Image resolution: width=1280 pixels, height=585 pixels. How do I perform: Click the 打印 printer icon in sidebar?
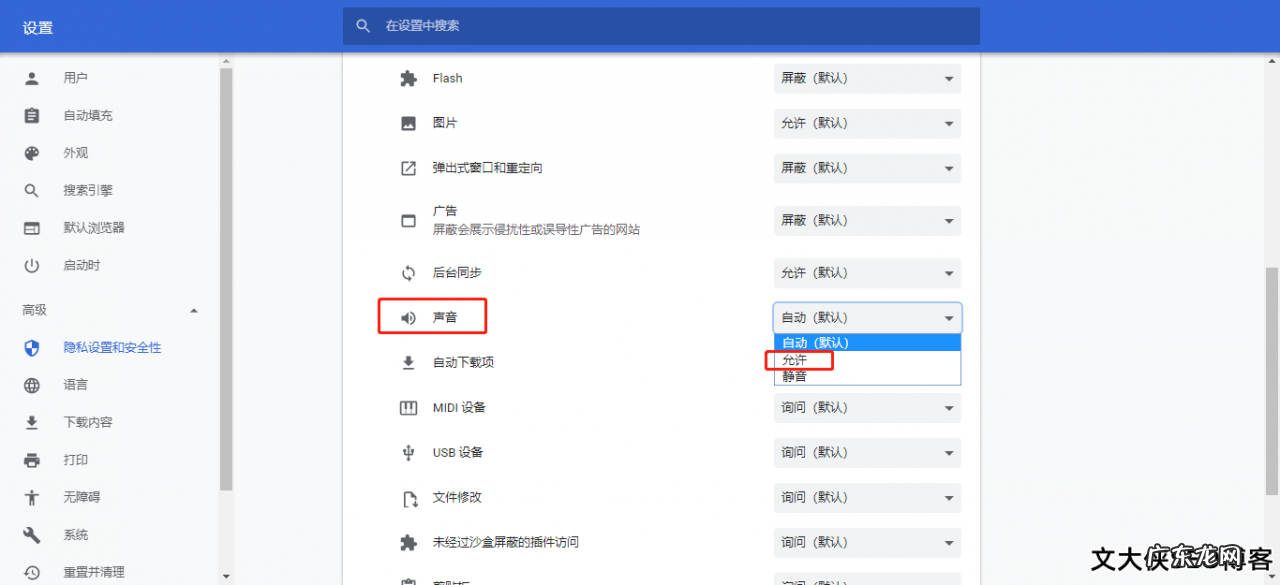tap(31, 459)
